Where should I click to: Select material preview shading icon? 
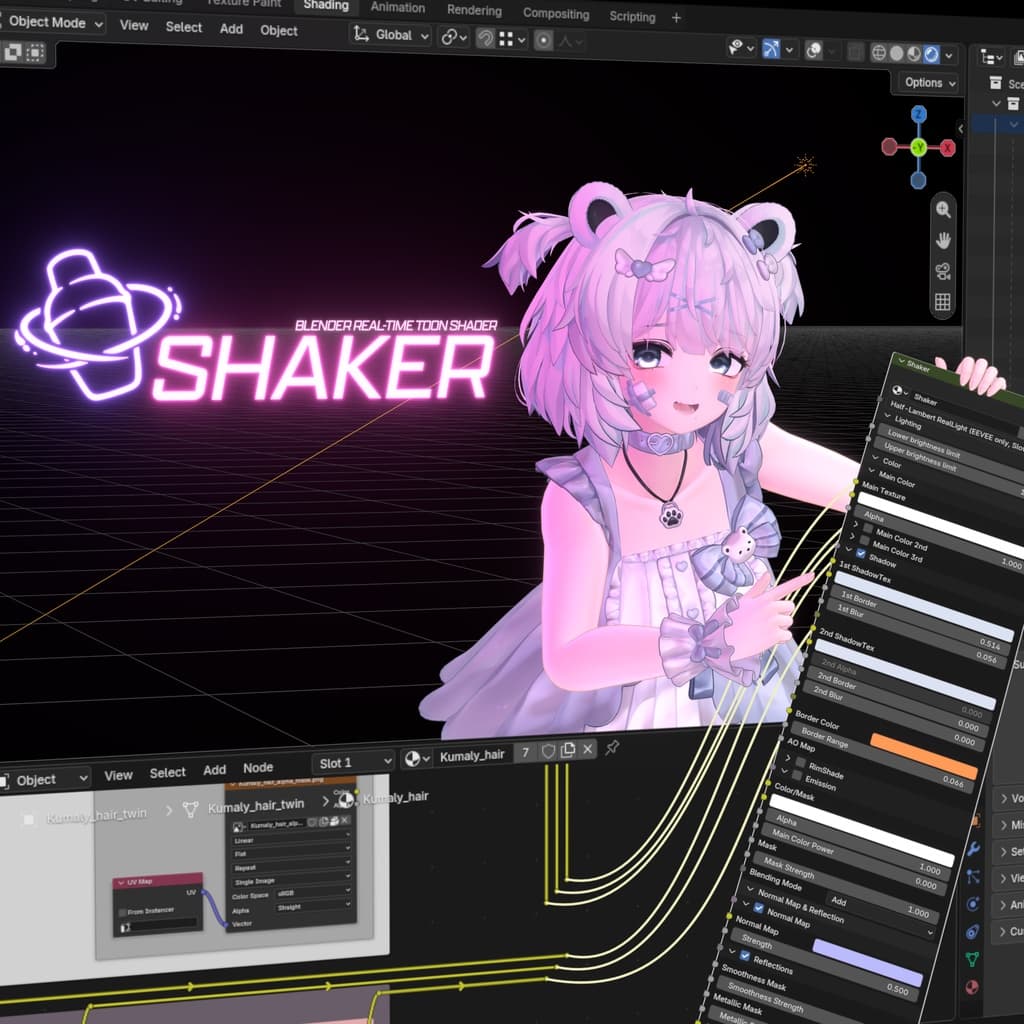tap(914, 54)
